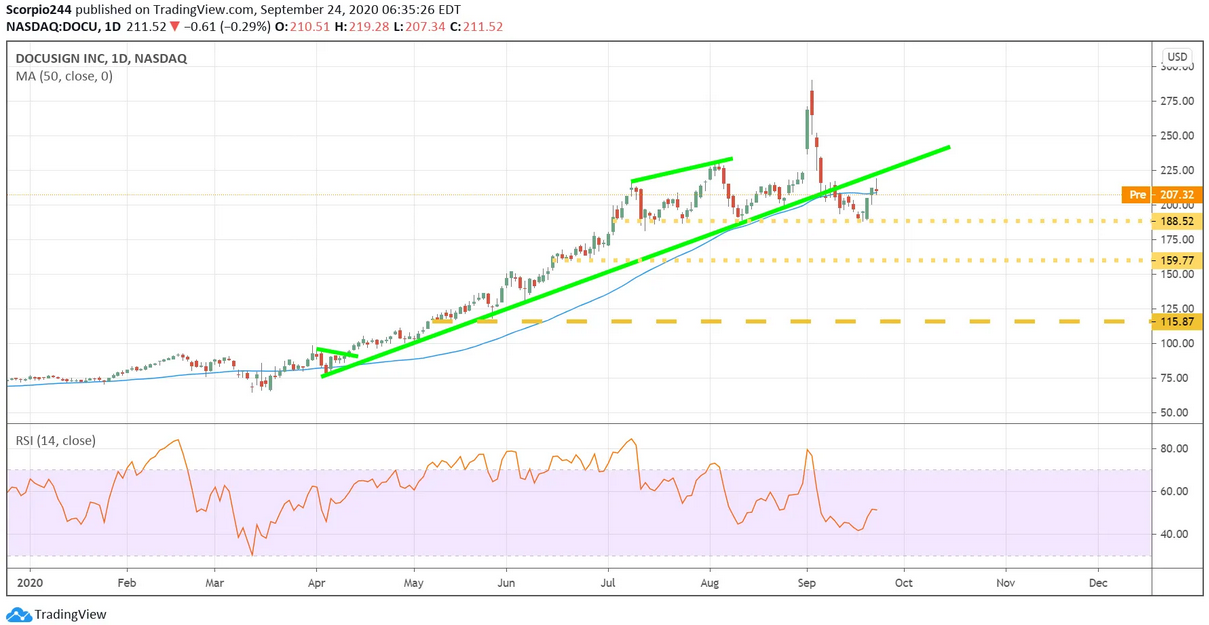Select the USD currency label

pyautogui.click(x=1177, y=57)
